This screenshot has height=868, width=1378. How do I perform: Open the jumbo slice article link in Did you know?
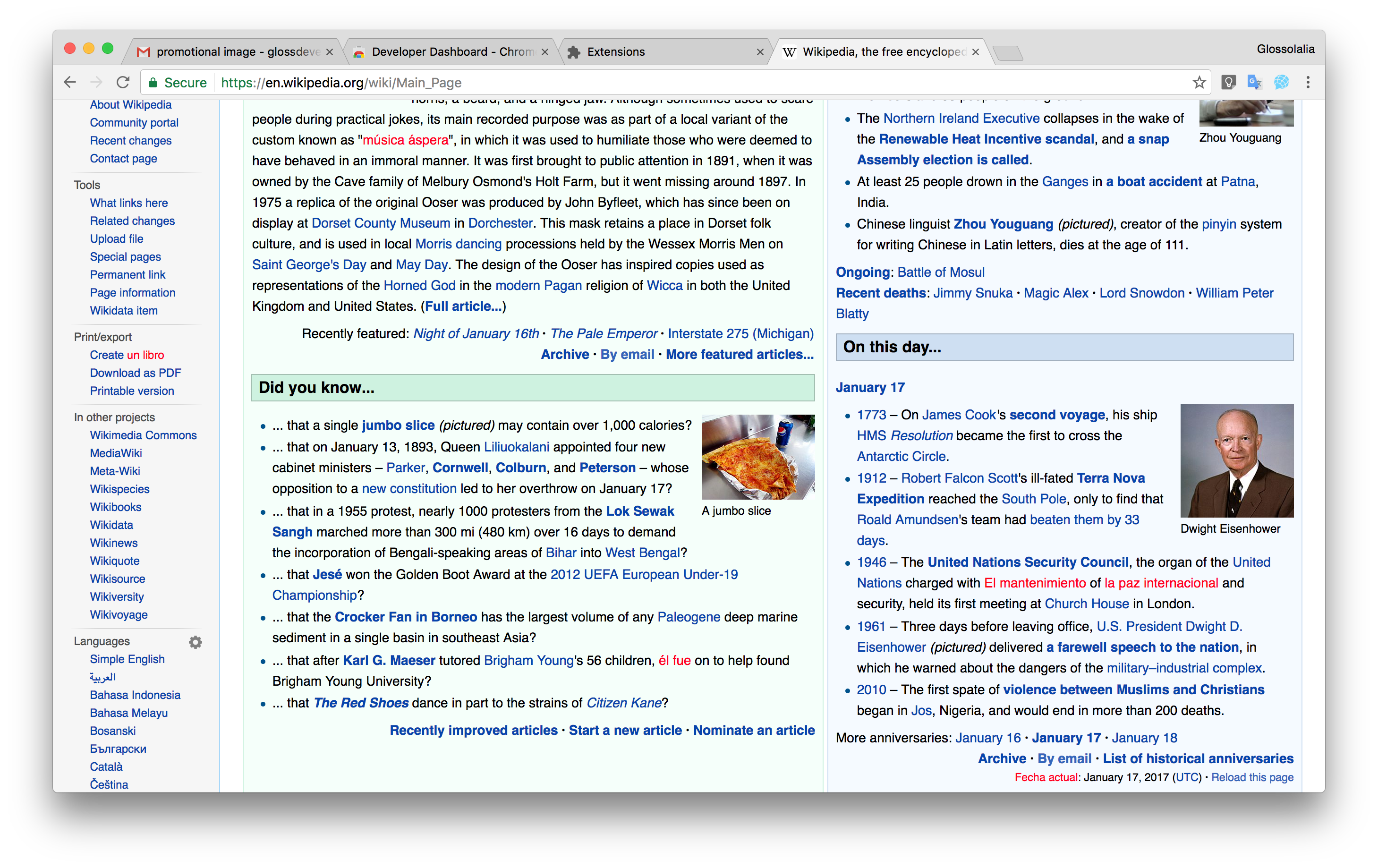coord(398,425)
